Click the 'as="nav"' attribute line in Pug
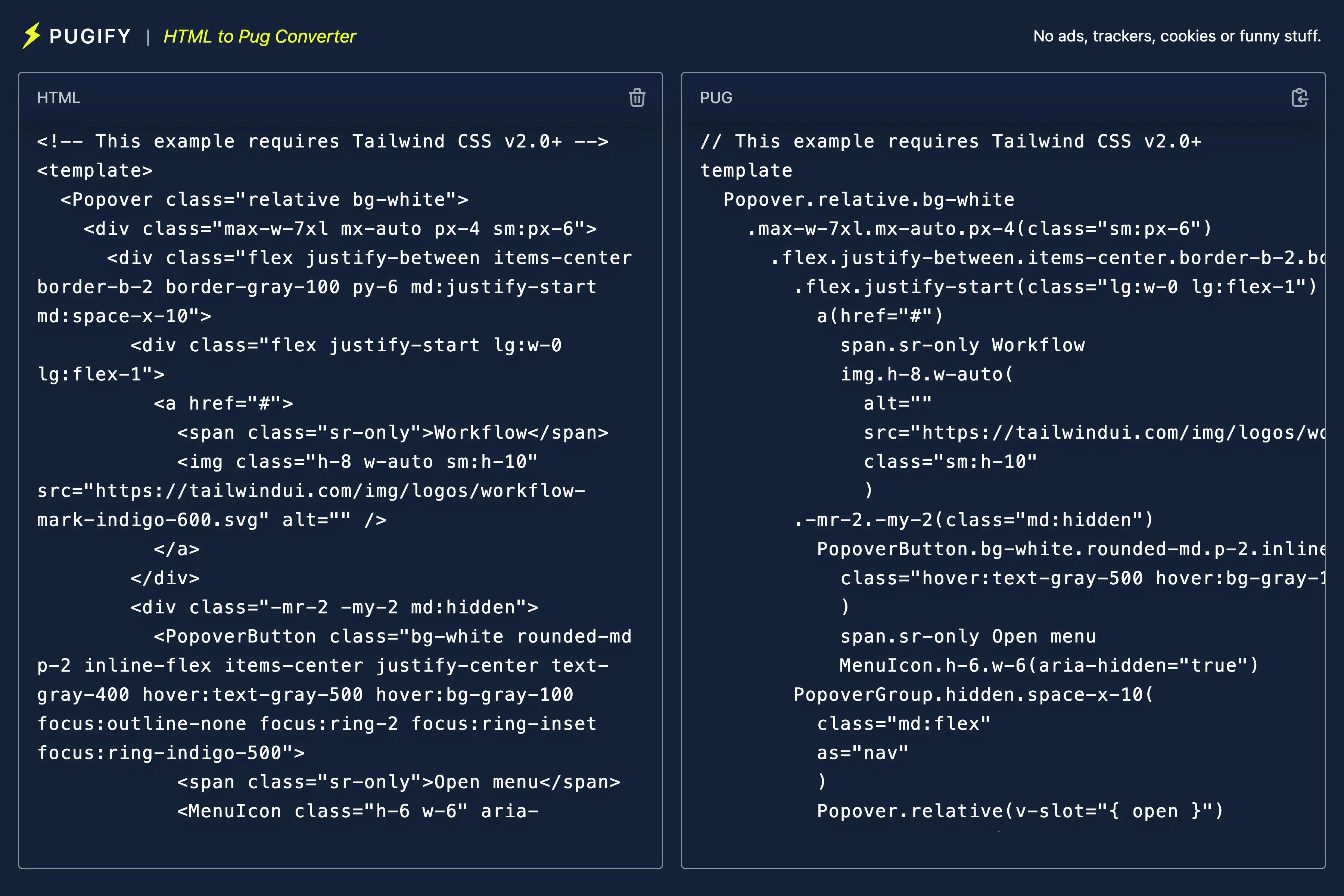The width and height of the screenshot is (1344, 896). tap(862, 753)
